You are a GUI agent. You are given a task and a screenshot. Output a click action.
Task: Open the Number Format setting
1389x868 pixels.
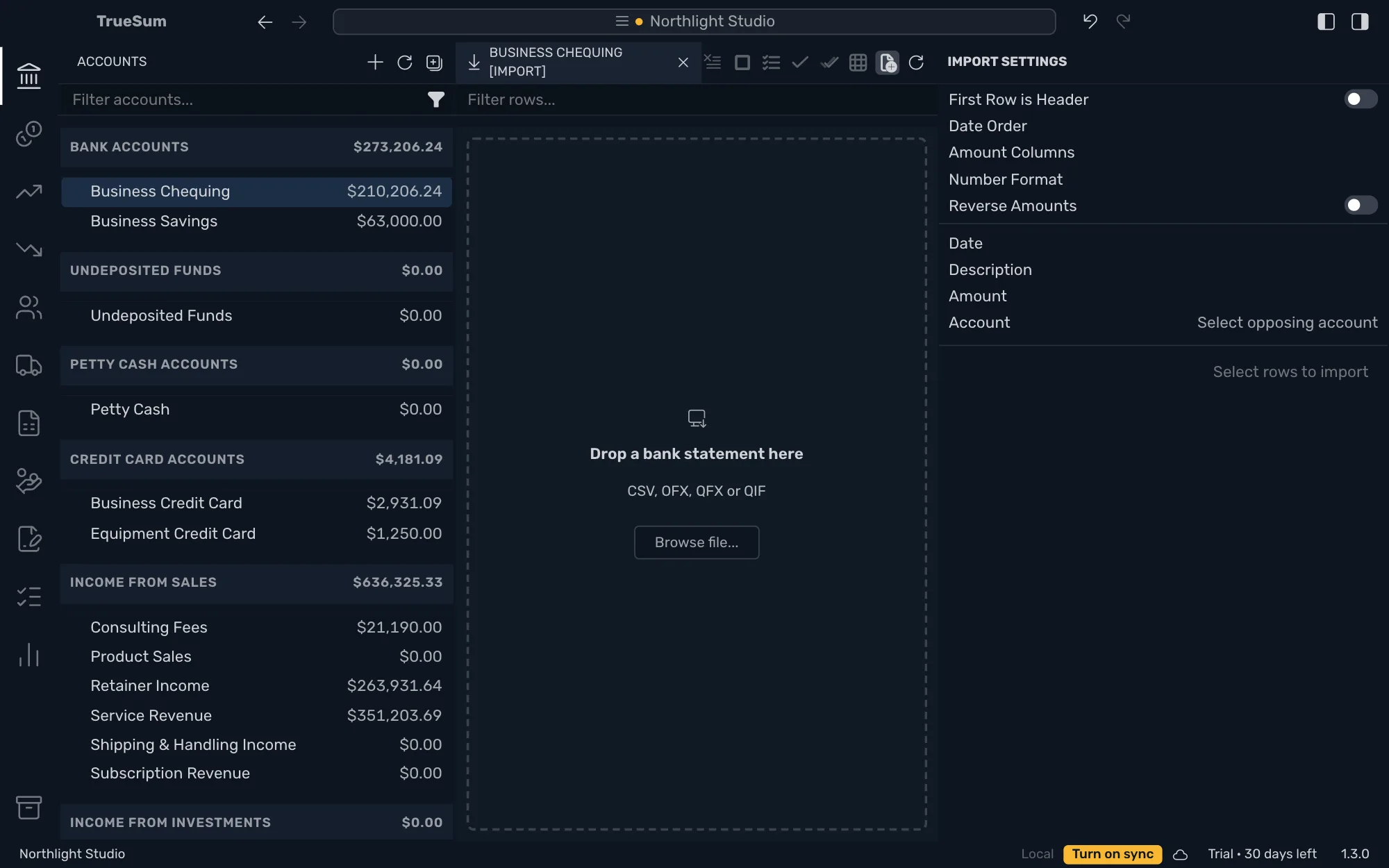1163,180
